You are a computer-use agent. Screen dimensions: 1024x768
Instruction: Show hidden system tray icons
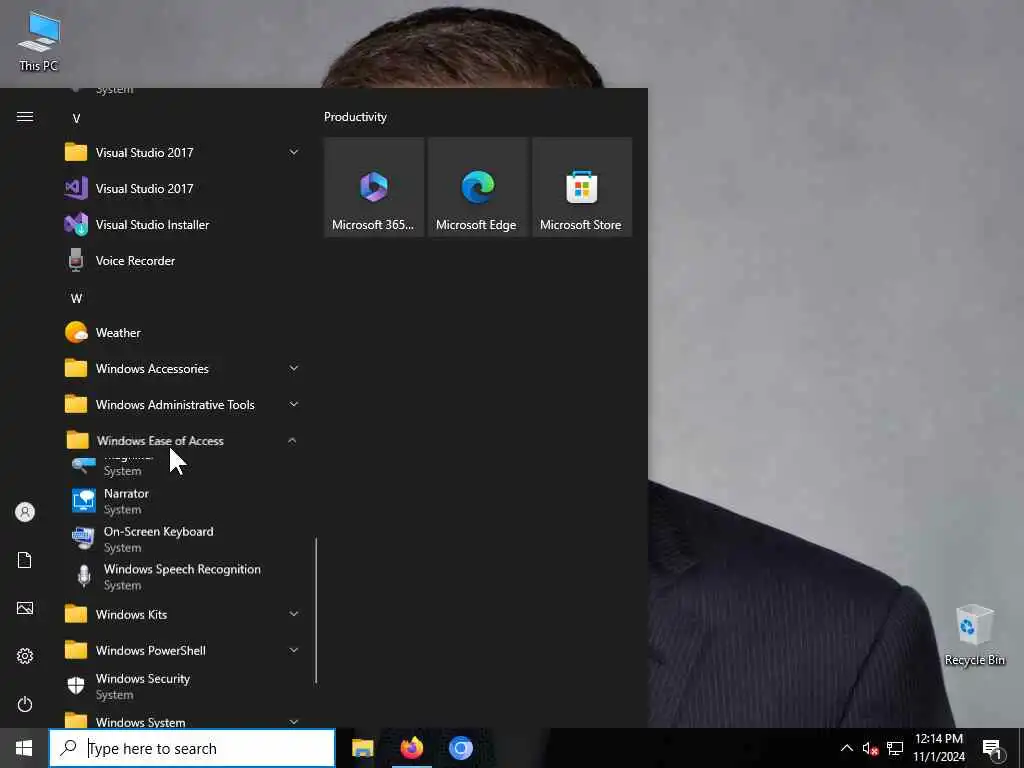(x=846, y=748)
